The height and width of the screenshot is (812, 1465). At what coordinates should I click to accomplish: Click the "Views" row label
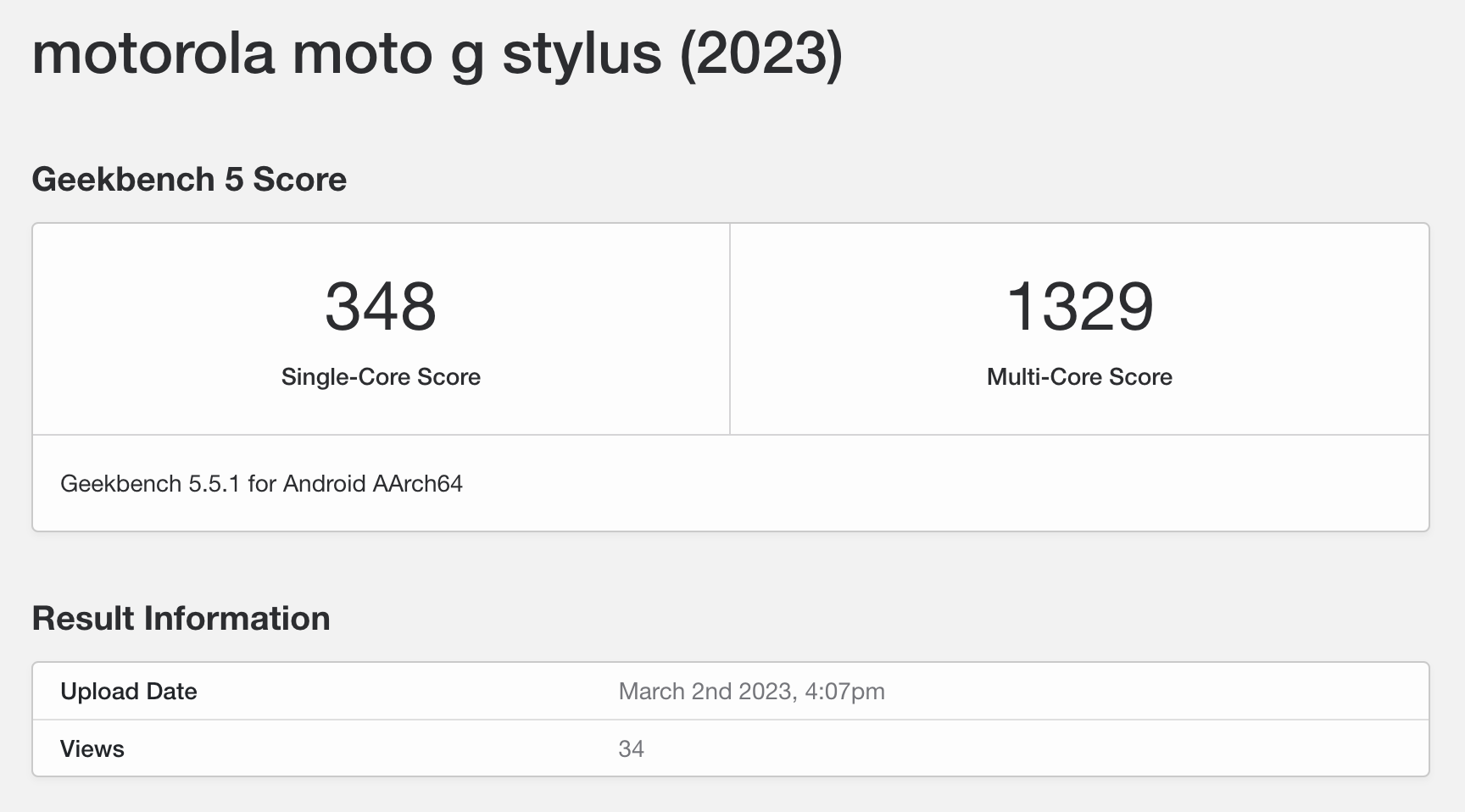click(92, 749)
